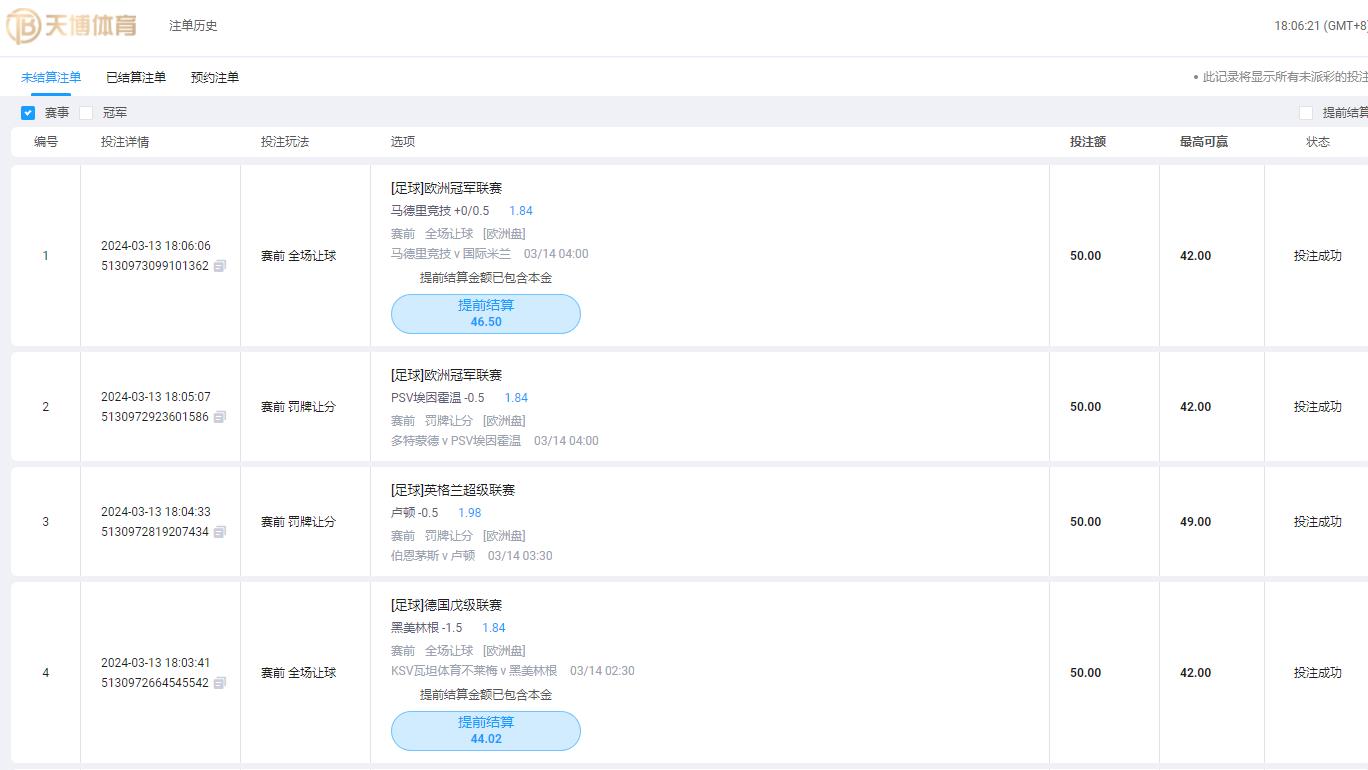Click [足球]德国戊级联赛 league title
Image resolution: width=1368 pixels, height=770 pixels.
(x=446, y=605)
